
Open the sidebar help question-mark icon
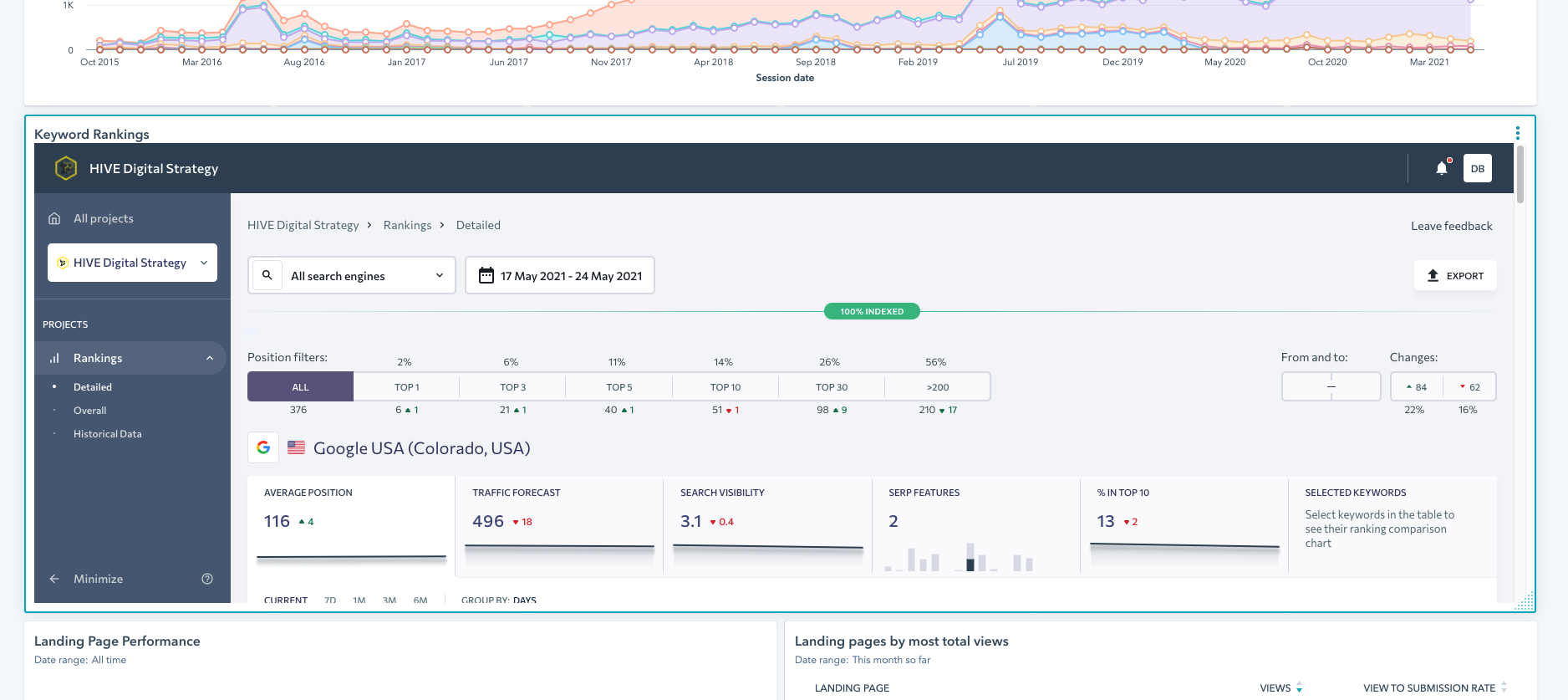(x=207, y=579)
